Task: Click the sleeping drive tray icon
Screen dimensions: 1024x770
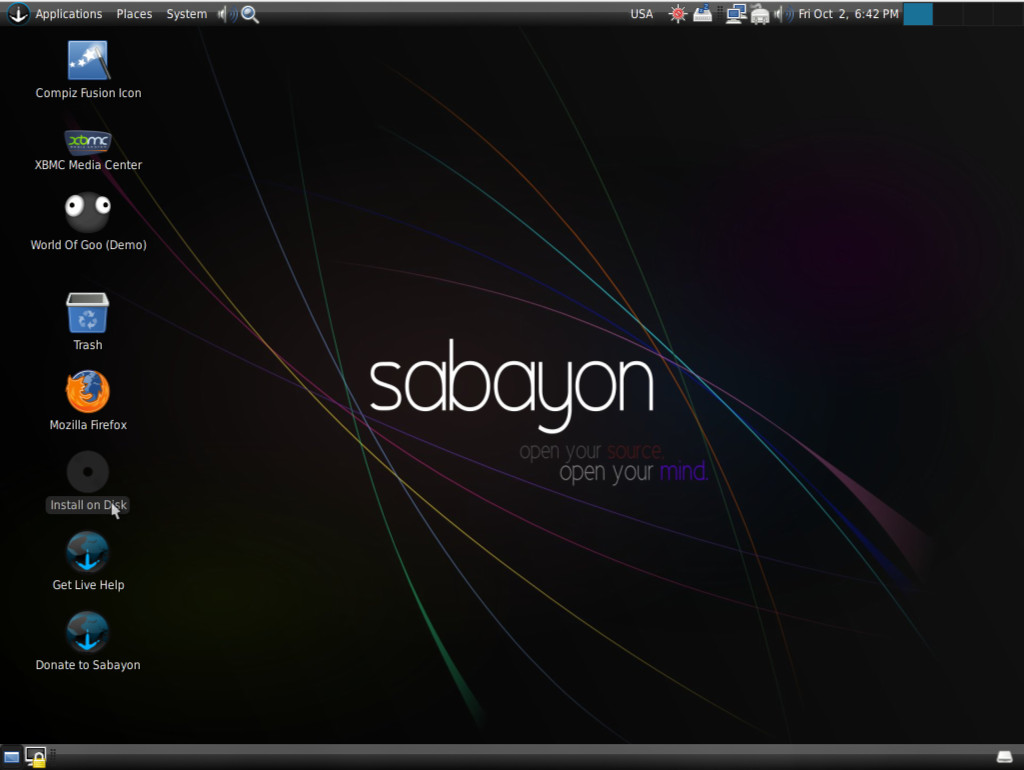Action: pyautogui.click(x=702, y=13)
